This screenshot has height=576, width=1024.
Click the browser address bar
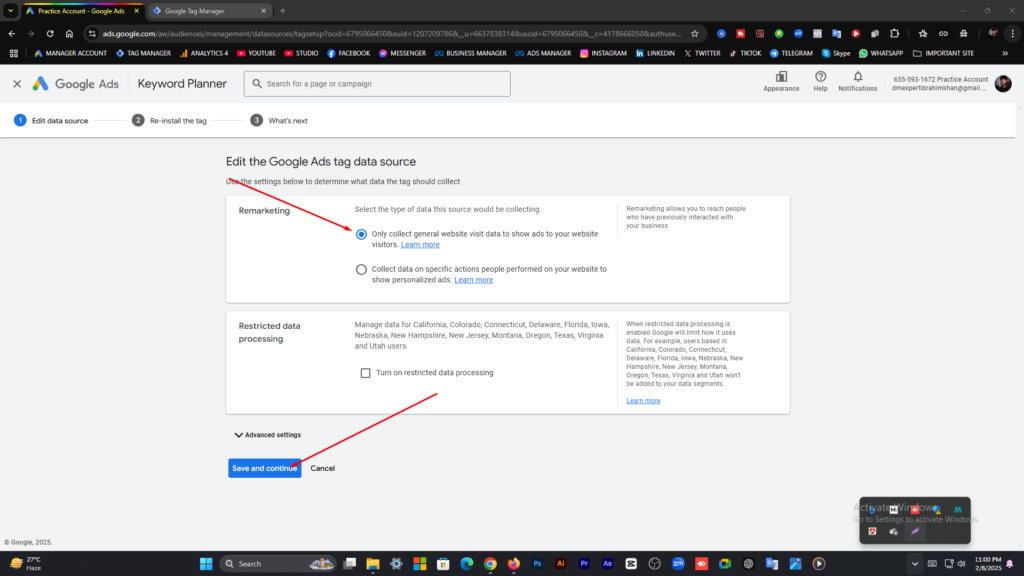point(392,33)
